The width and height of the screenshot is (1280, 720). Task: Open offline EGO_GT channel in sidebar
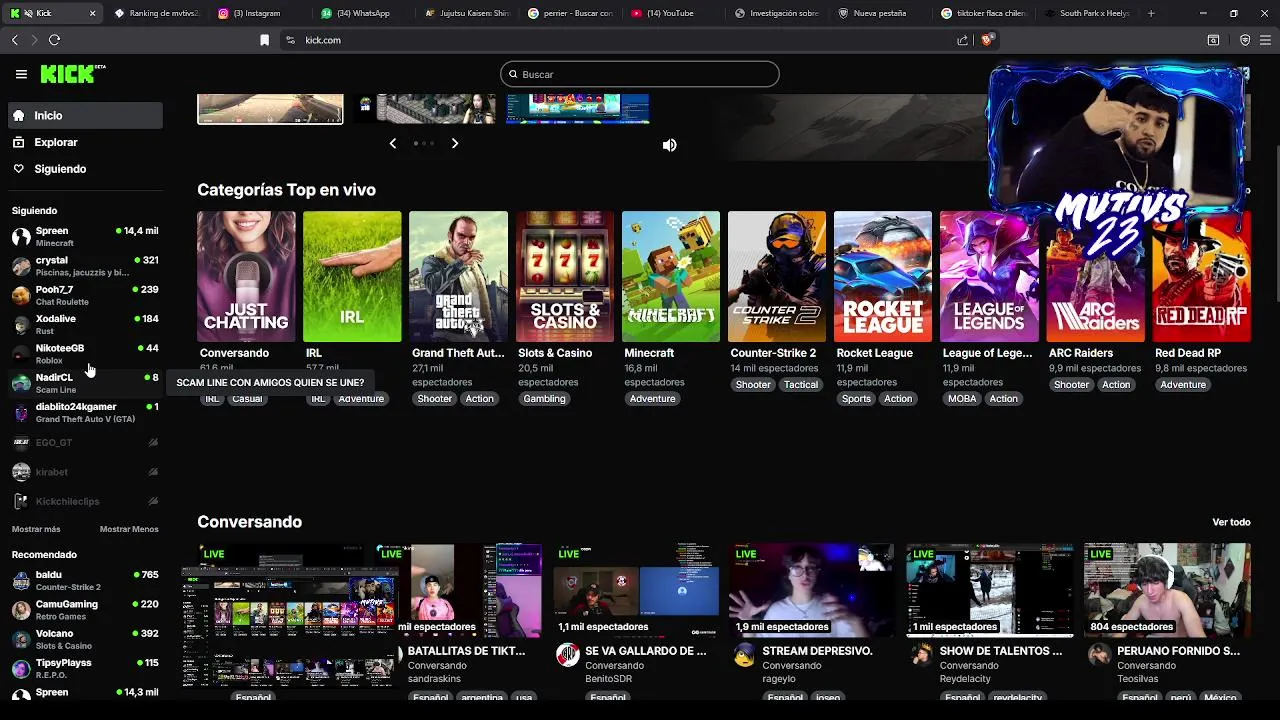[85, 442]
